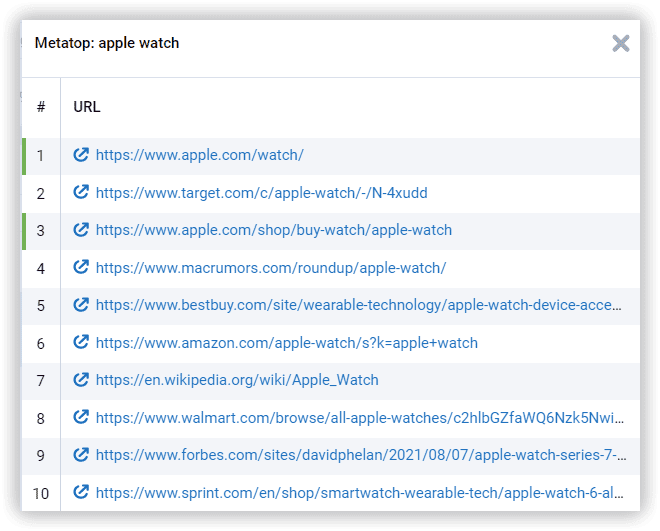Click rank number 10 cell
This screenshot has height=531, width=660.
click(41, 493)
